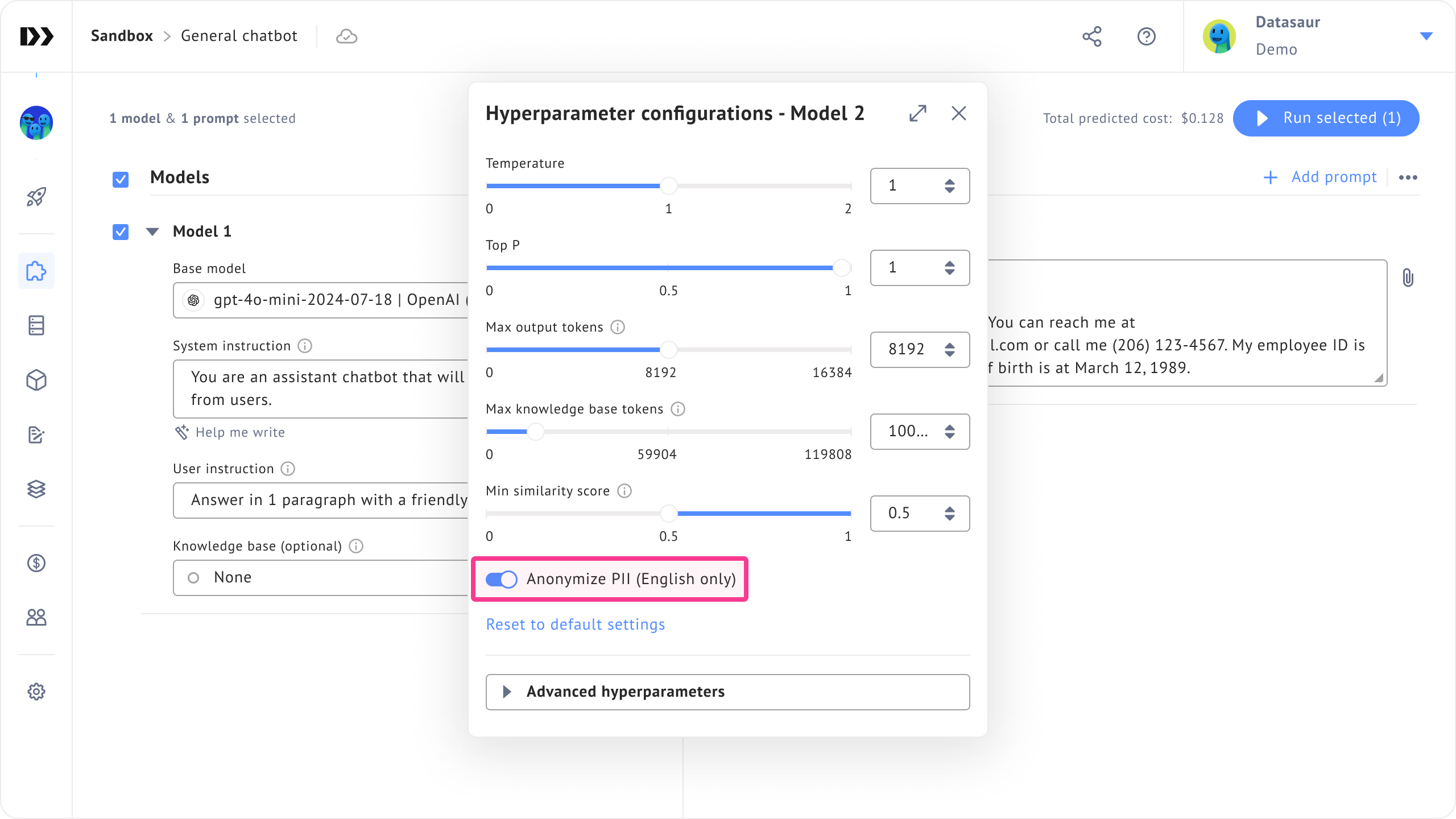Open the Datasaur Demo account dropdown
Screen dimensions: 1456x819
[1426, 36]
